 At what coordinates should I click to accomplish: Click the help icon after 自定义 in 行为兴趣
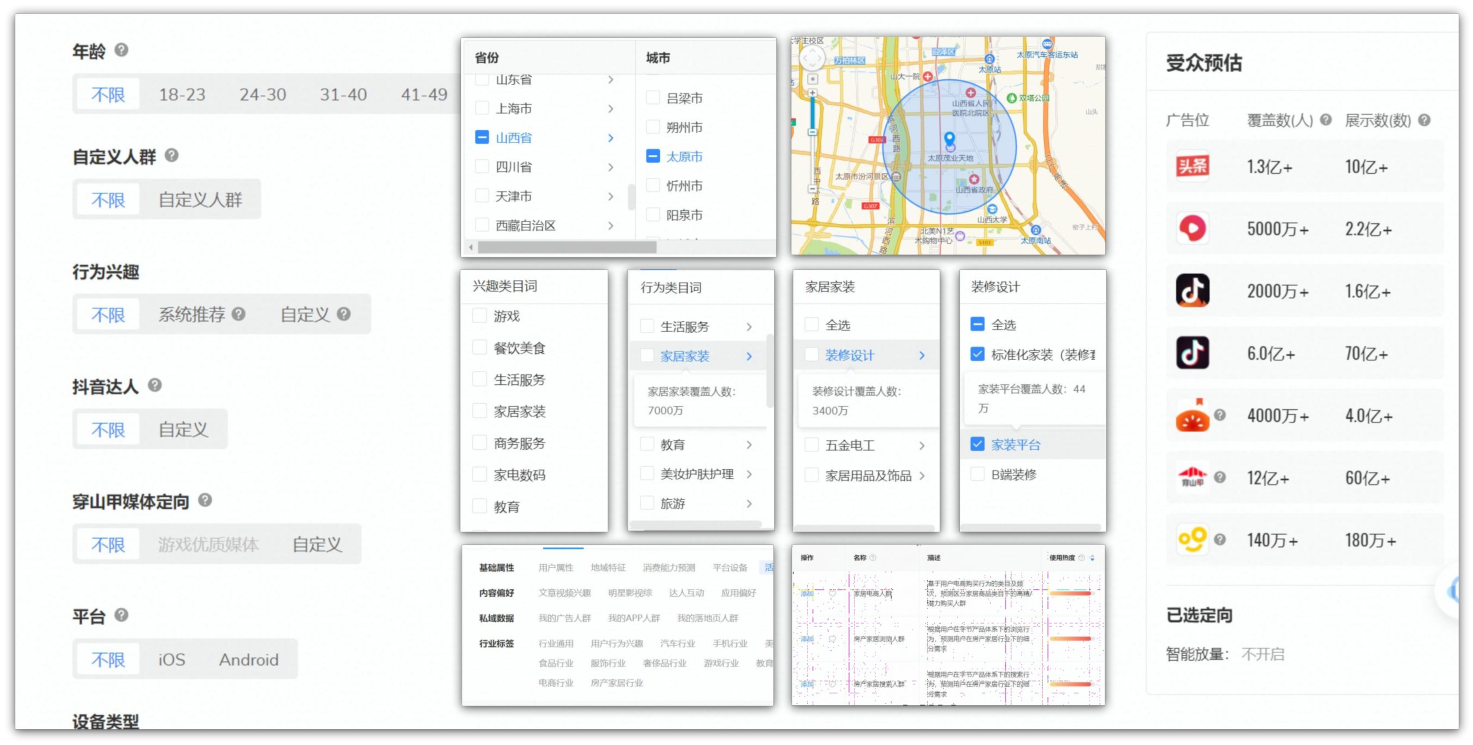click(344, 314)
